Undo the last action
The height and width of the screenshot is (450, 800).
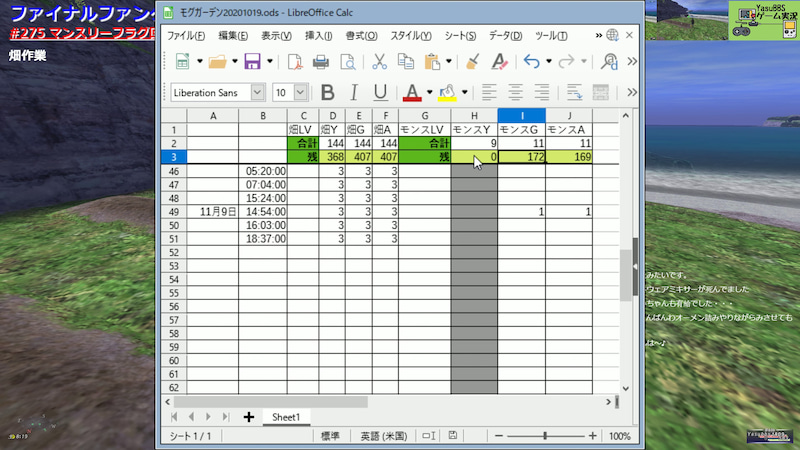click(x=532, y=62)
